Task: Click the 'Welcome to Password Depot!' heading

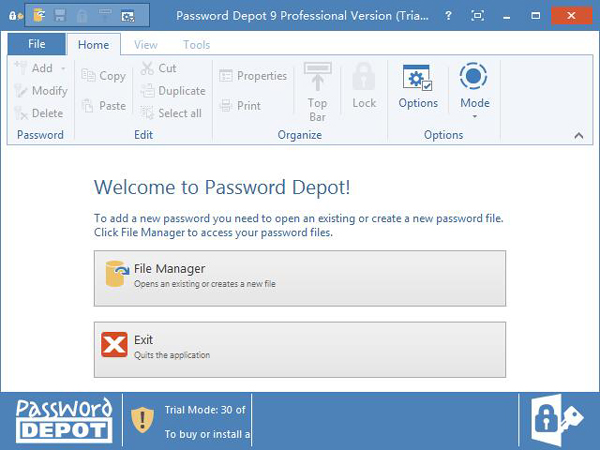Action: (222, 188)
